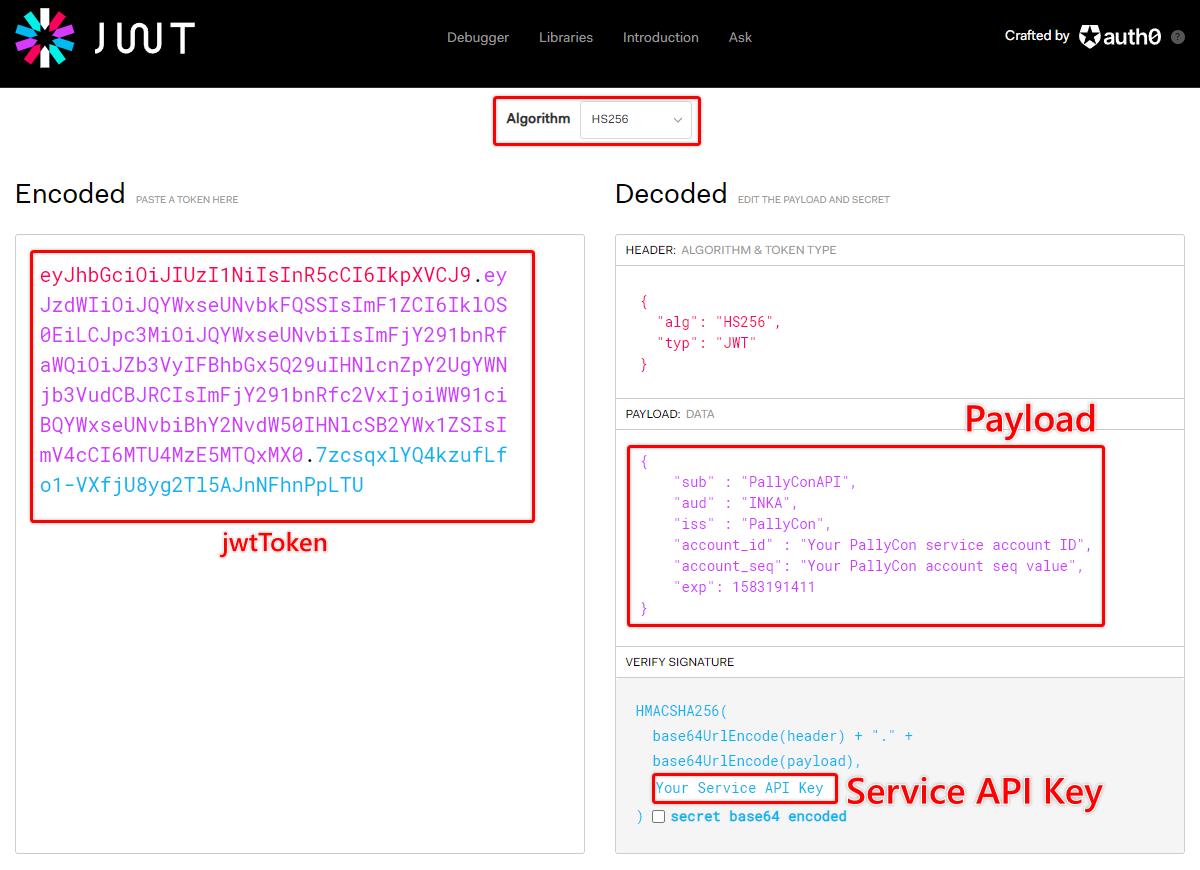Click the Auth0 shield logo

coord(1089,37)
